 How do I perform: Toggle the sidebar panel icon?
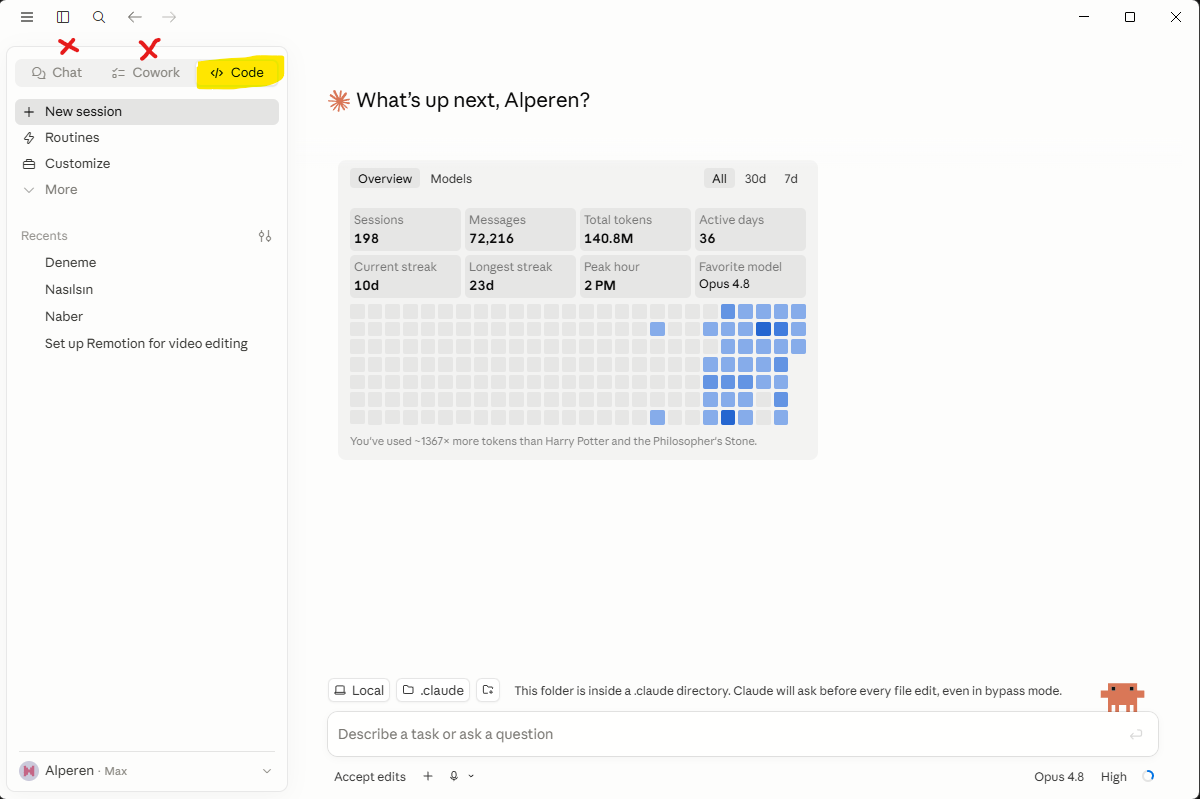[63, 17]
